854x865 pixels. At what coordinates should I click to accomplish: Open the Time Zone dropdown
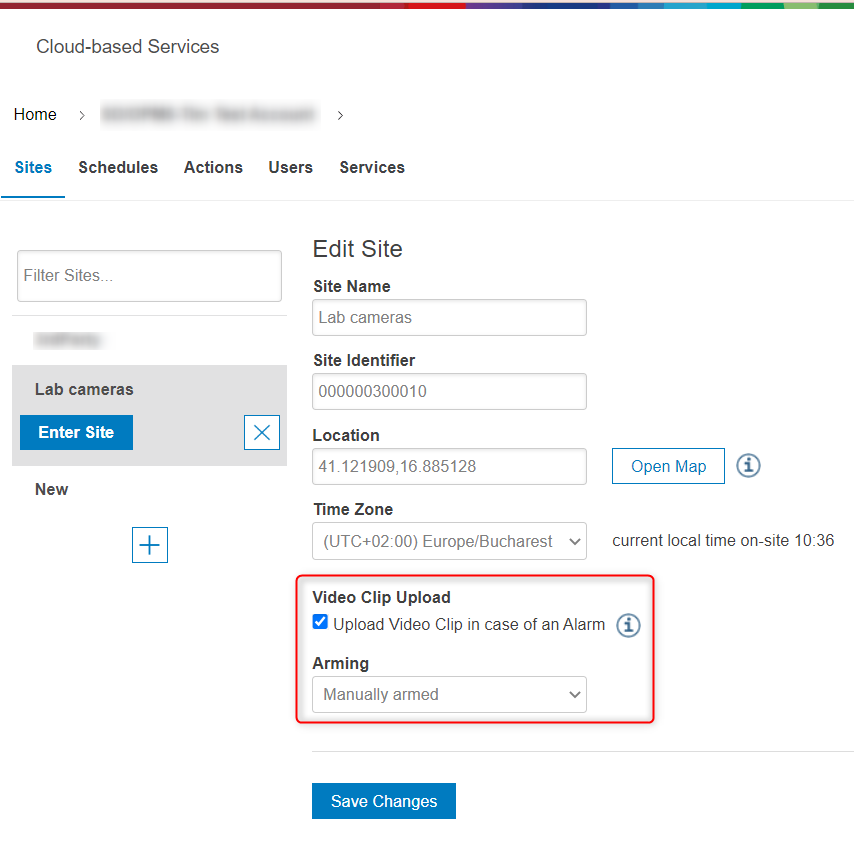coord(449,541)
